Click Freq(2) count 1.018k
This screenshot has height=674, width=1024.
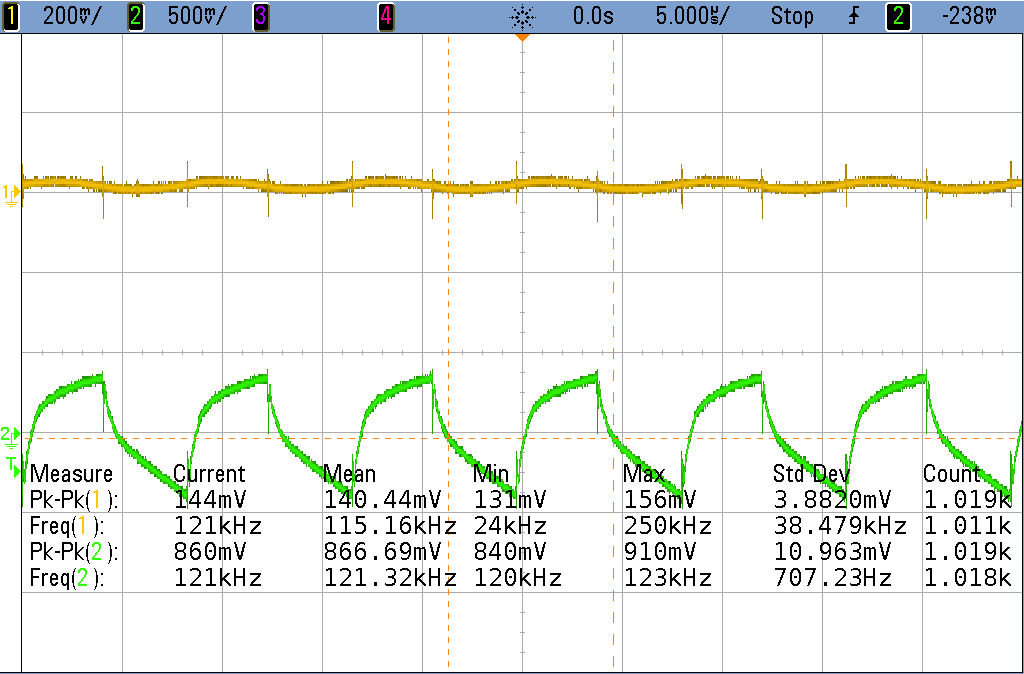[x=967, y=578]
